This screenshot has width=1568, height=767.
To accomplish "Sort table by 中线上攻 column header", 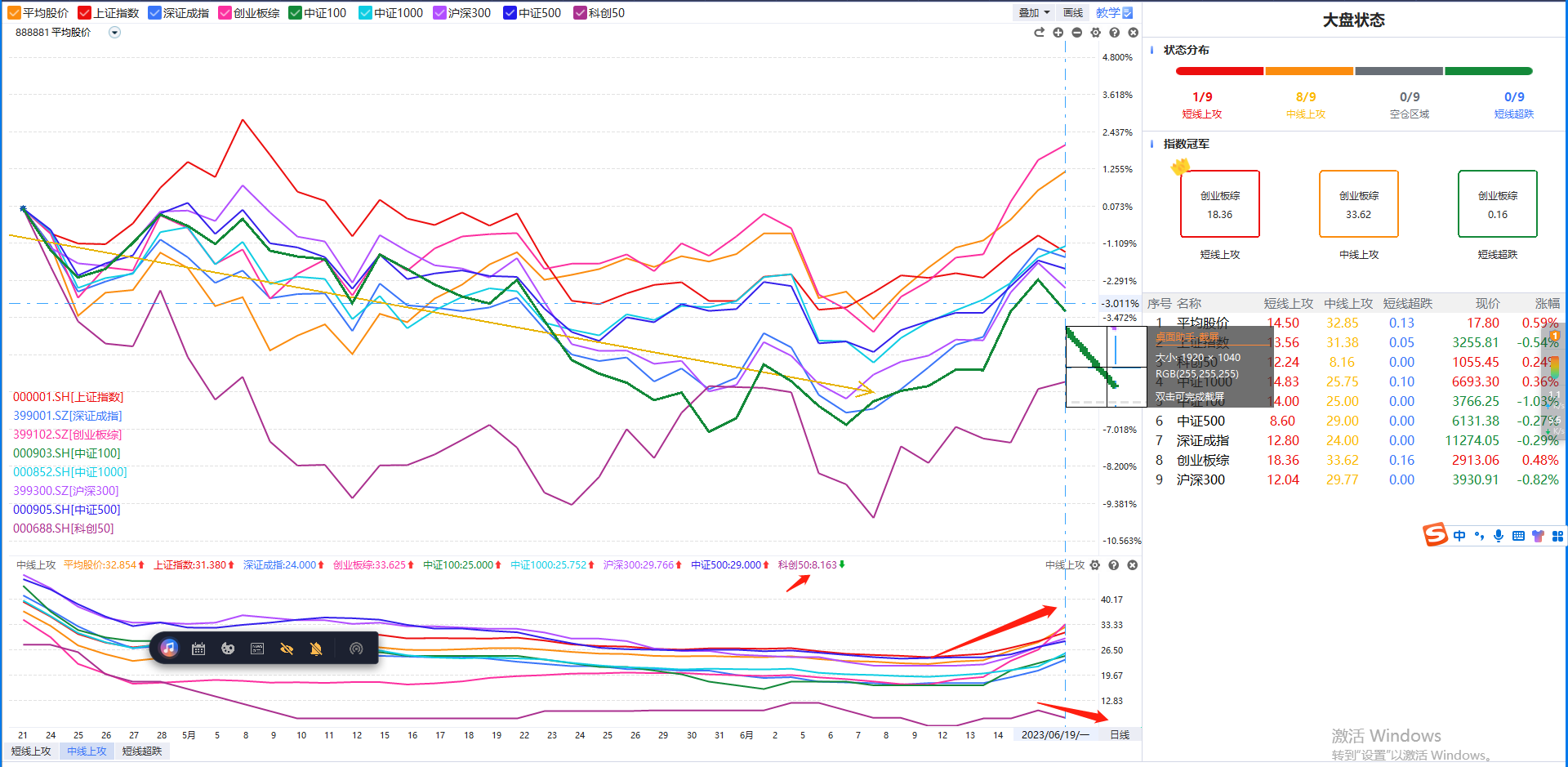I will coord(1348,304).
